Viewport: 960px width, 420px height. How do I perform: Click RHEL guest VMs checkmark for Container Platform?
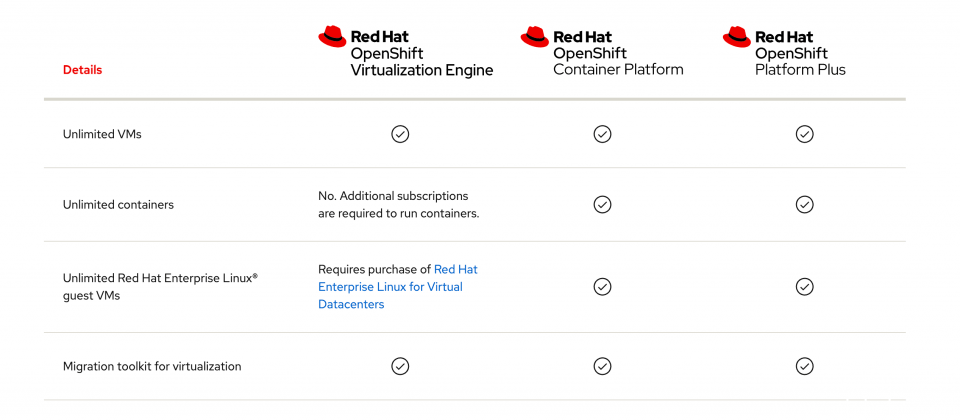602,287
